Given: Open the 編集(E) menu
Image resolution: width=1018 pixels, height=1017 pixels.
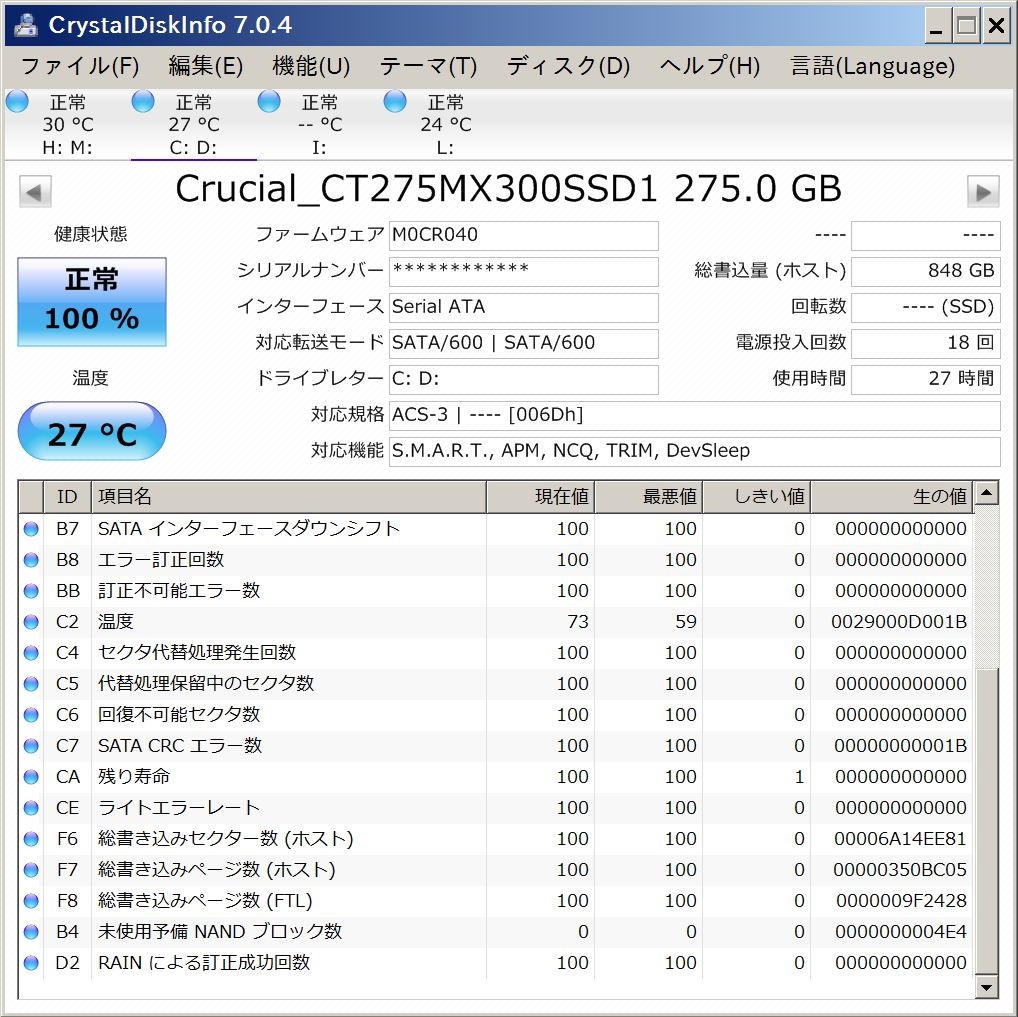Looking at the screenshot, I should tap(206, 66).
